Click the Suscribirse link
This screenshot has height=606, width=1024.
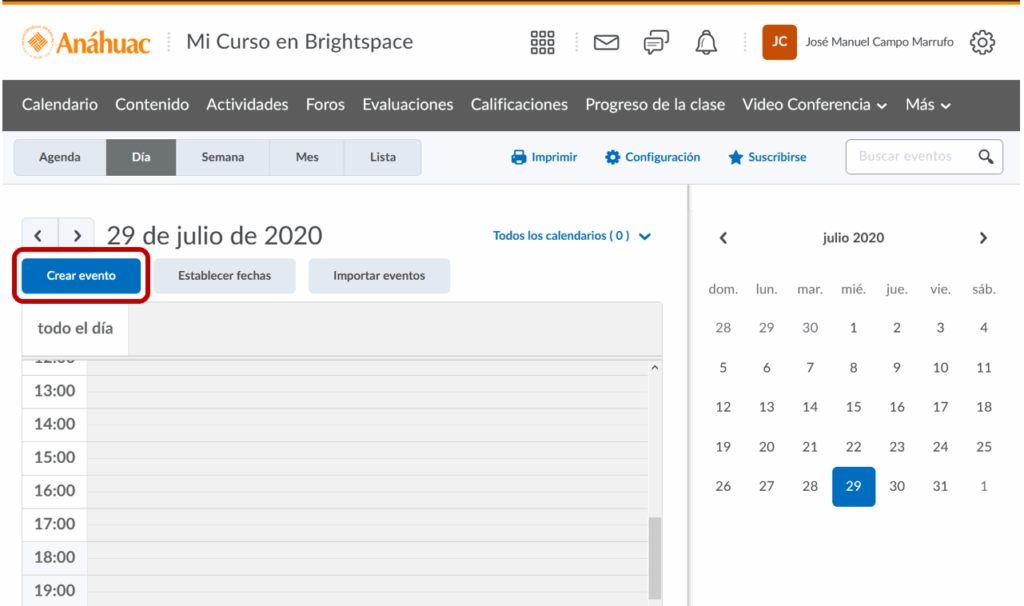[767, 157]
